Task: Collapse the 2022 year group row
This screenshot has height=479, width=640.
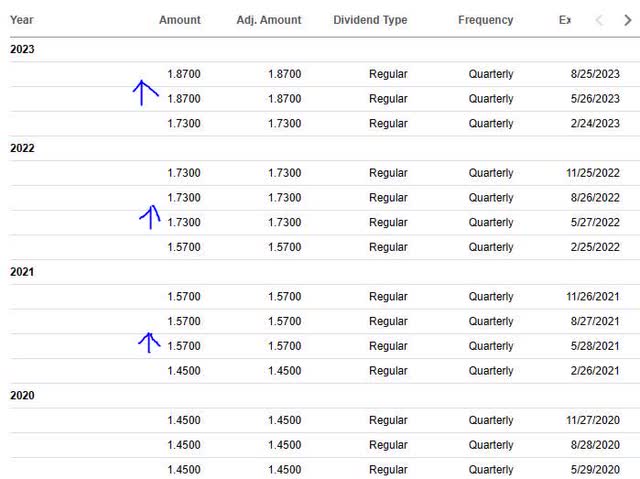Action: coord(22,148)
